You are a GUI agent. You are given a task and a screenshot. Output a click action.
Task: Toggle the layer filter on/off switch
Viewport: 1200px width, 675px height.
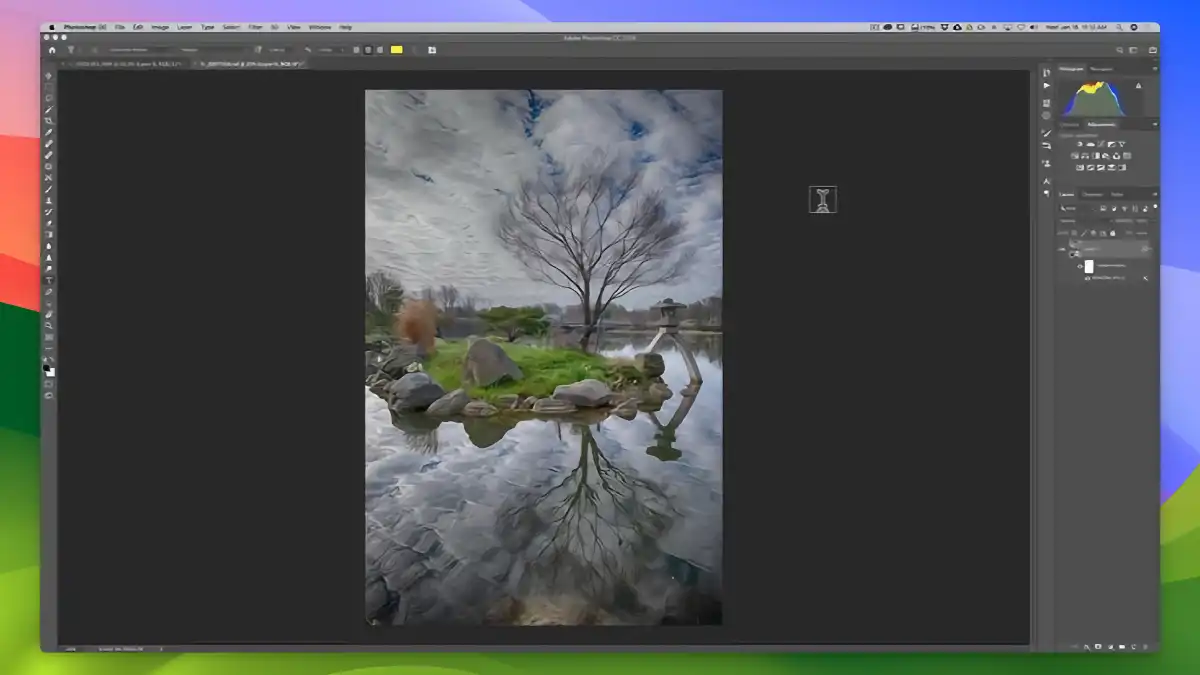[x=1153, y=208]
